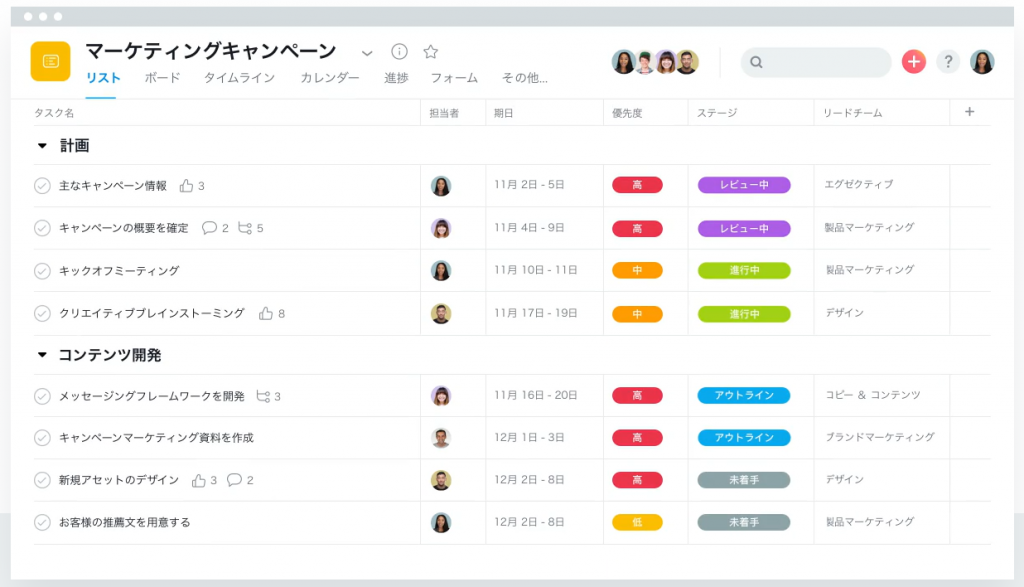Click assignee avatar for メッセージングフレームワークを開発
1024x587 pixels.
pos(441,396)
